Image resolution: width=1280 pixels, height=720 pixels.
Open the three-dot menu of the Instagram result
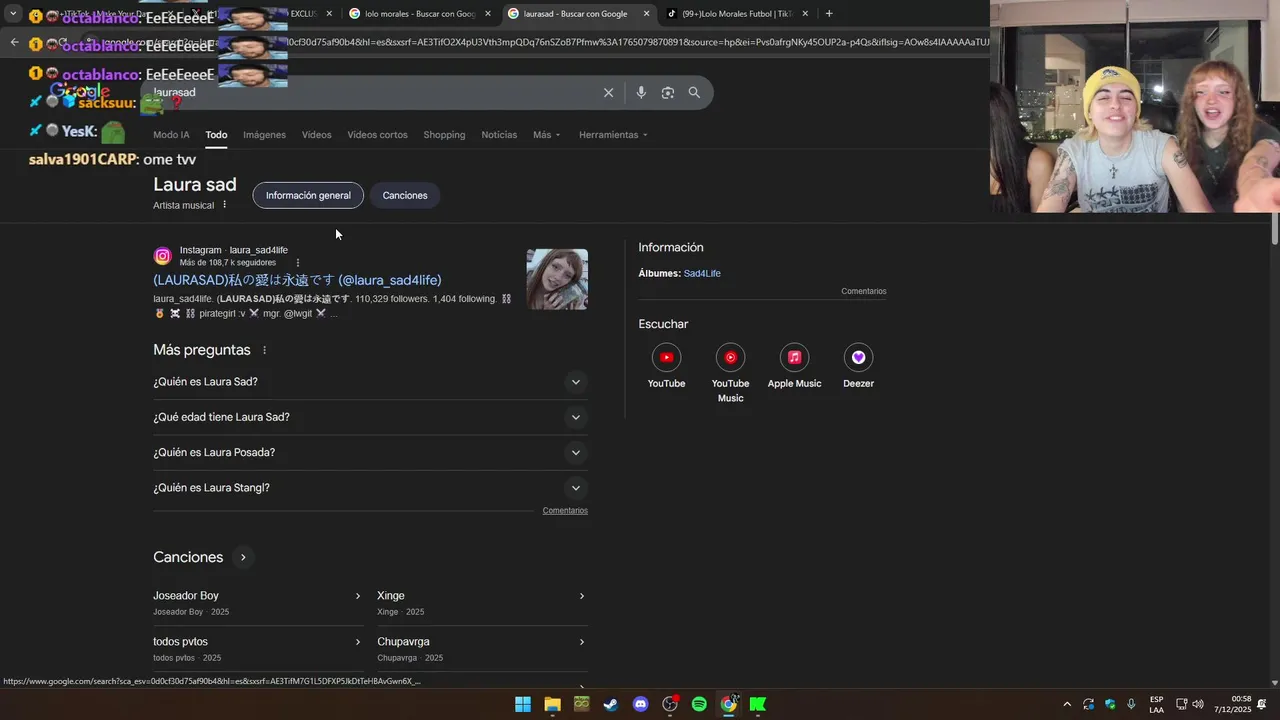(297, 263)
